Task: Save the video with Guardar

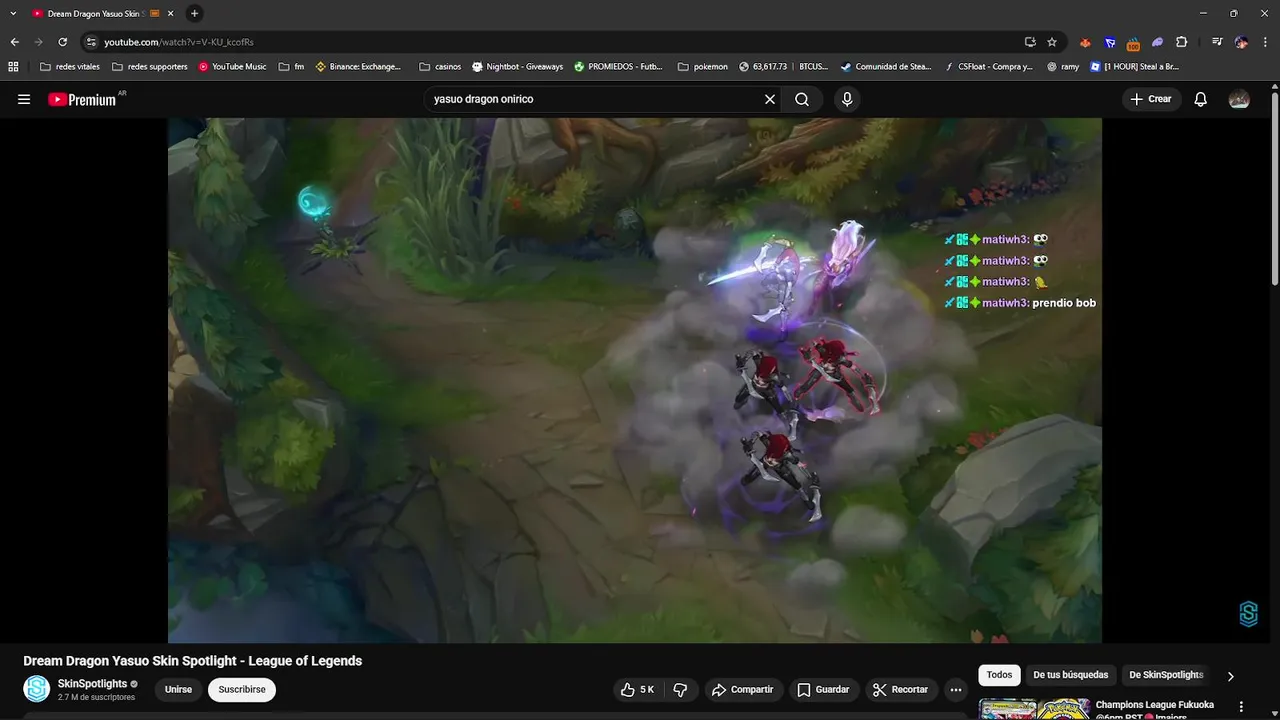Action: (823, 690)
